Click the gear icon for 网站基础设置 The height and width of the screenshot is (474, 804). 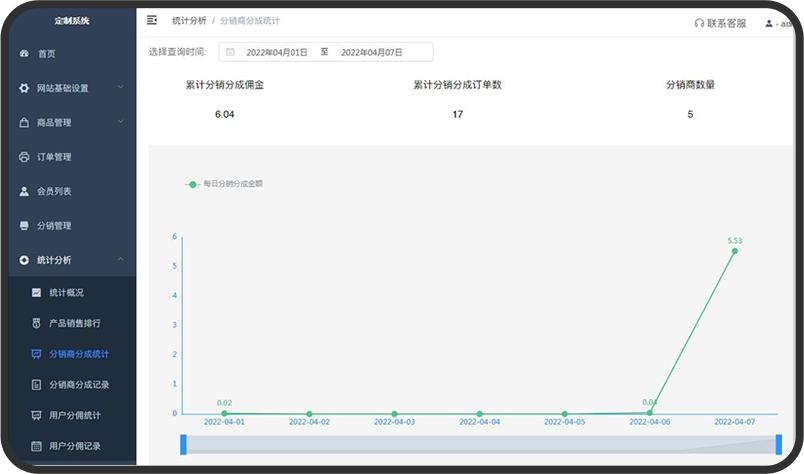click(24, 88)
